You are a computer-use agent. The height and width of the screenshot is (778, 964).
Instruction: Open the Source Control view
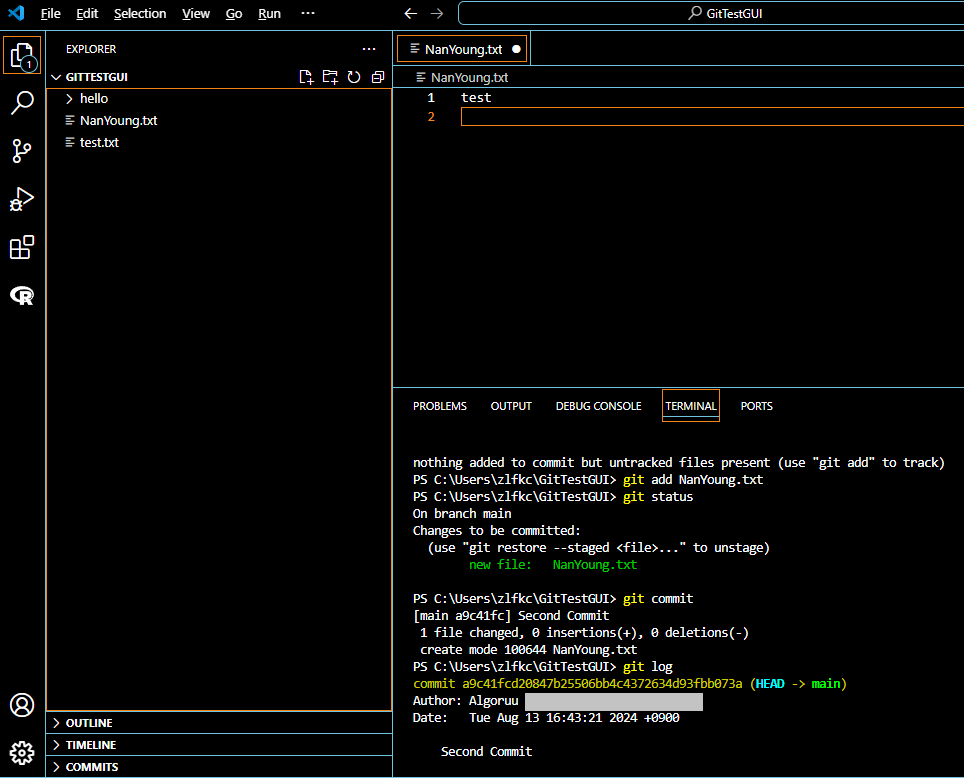pyautogui.click(x=22, y=151)
